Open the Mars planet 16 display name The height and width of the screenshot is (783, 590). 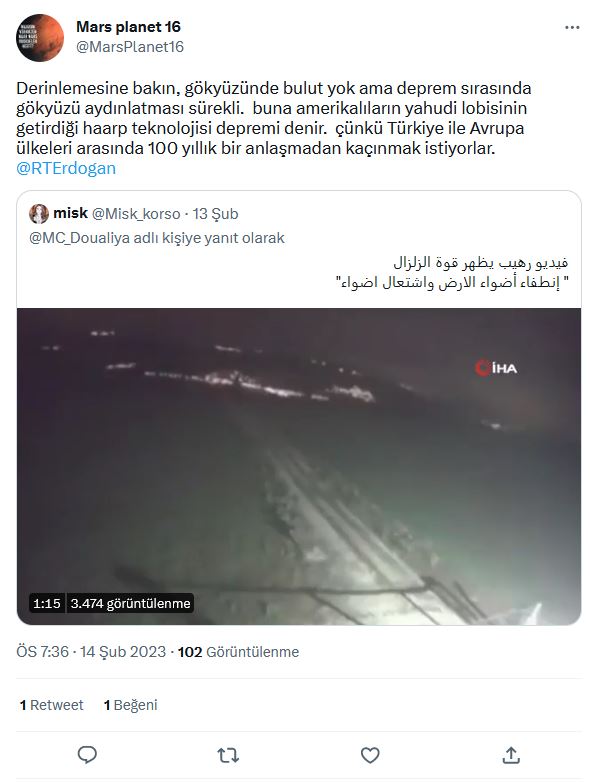128,26
